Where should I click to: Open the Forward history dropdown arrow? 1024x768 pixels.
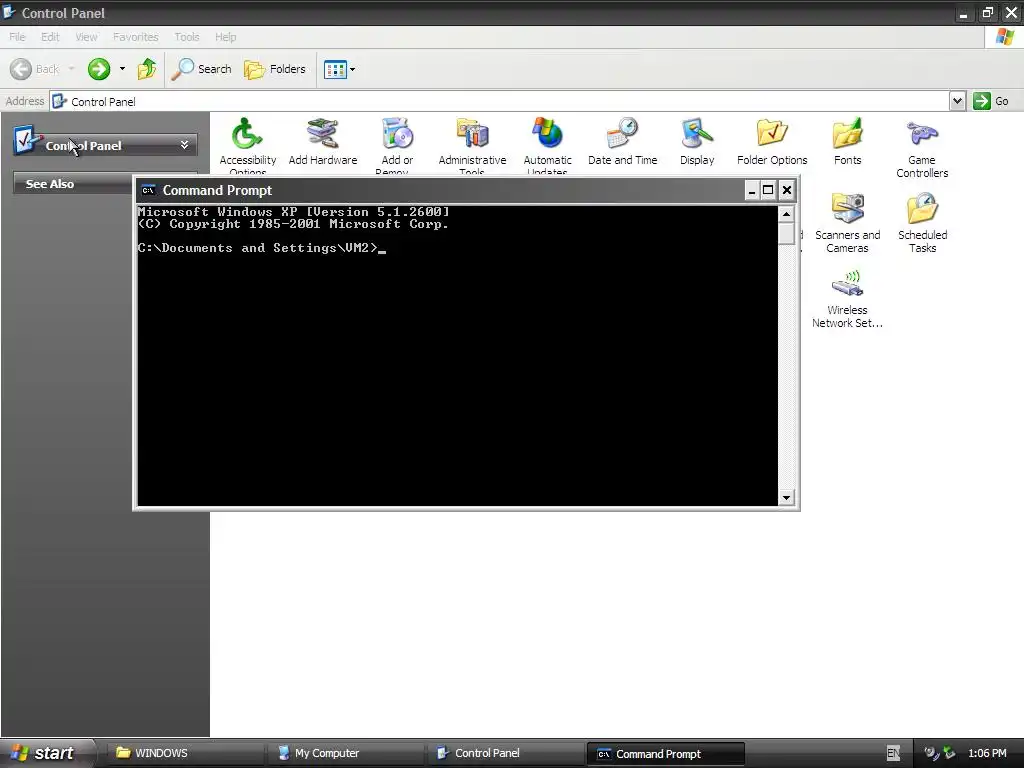point(122,69)
